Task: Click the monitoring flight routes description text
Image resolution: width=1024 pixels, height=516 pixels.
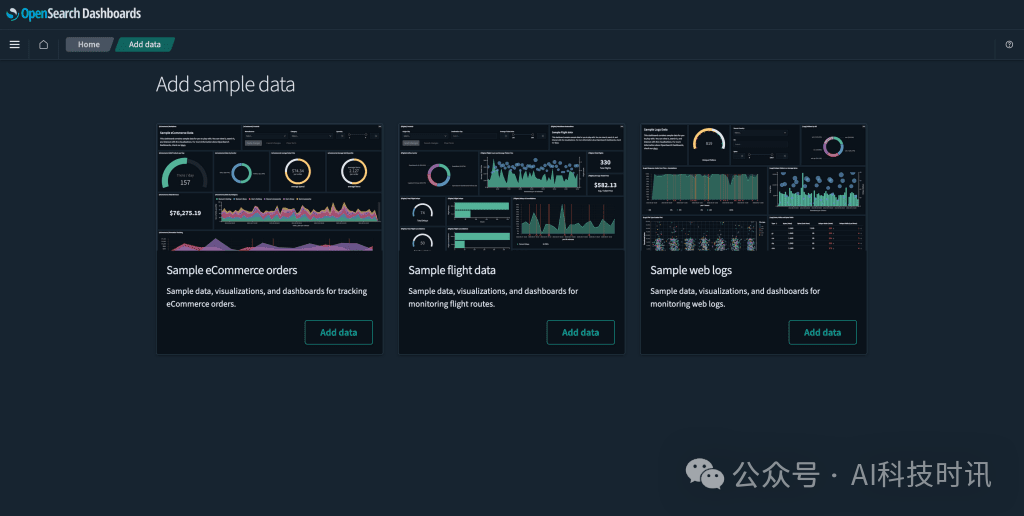Action: [x=493, y=297]
